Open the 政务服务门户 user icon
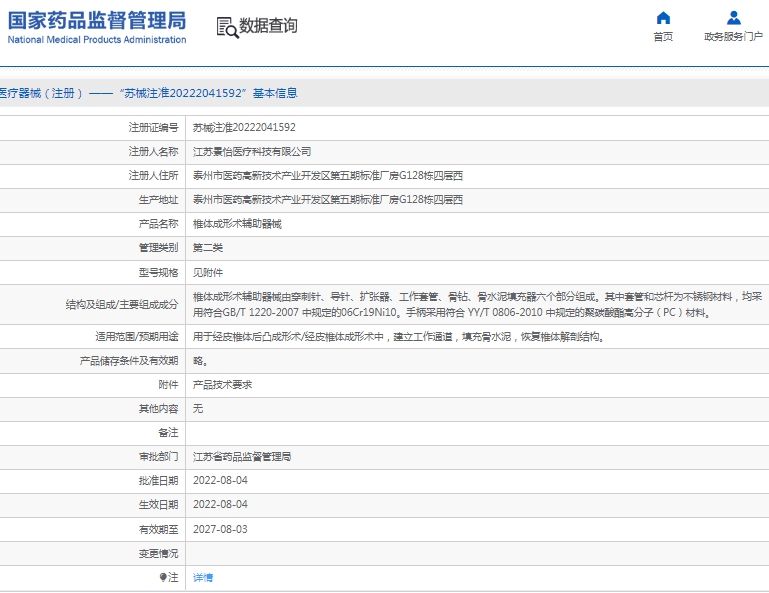 pos(734,18)
